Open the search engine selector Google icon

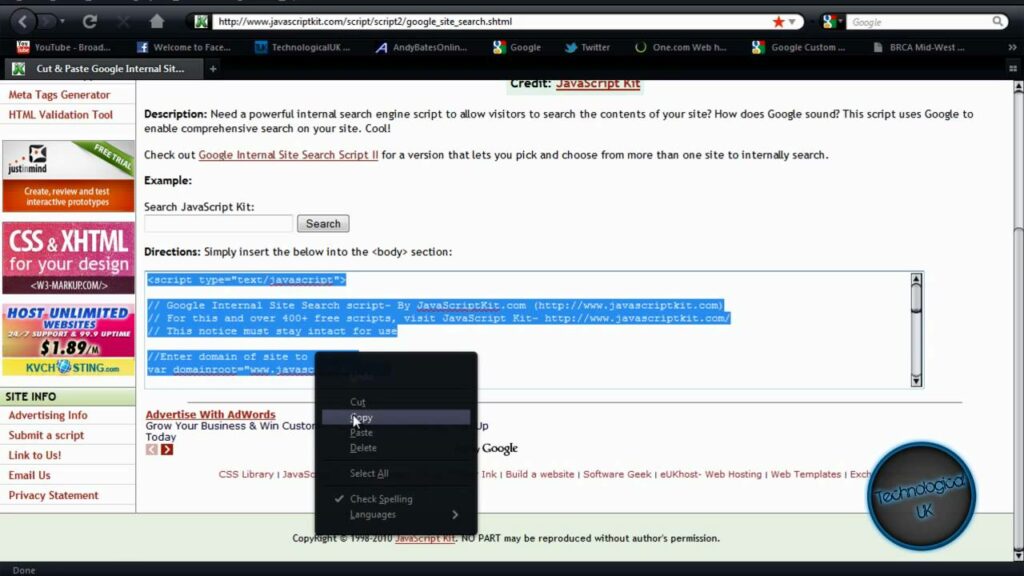pyautogui.click(x=829, y=22)
